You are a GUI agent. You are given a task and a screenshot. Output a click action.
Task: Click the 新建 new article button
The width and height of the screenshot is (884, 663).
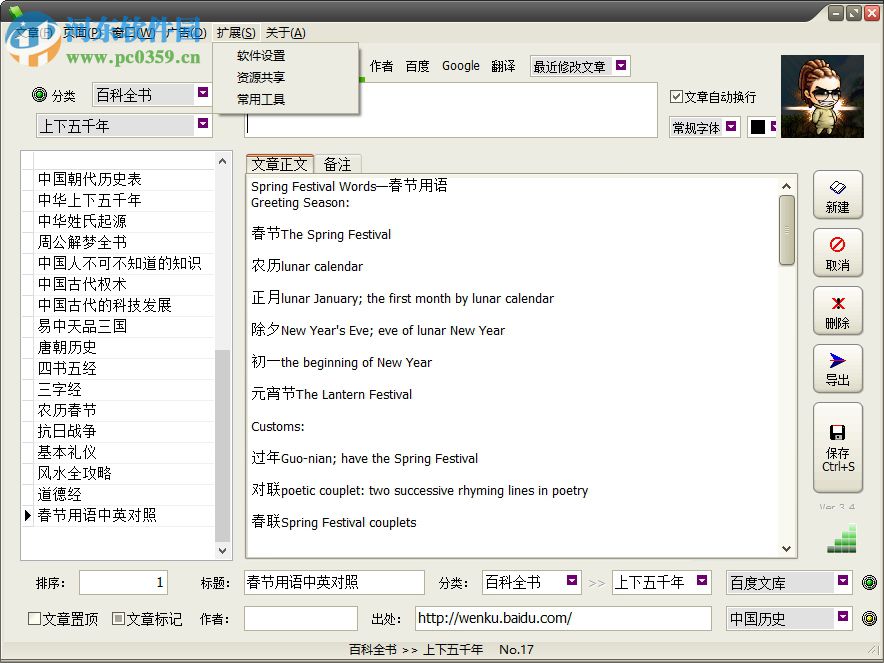pos(838,195)
